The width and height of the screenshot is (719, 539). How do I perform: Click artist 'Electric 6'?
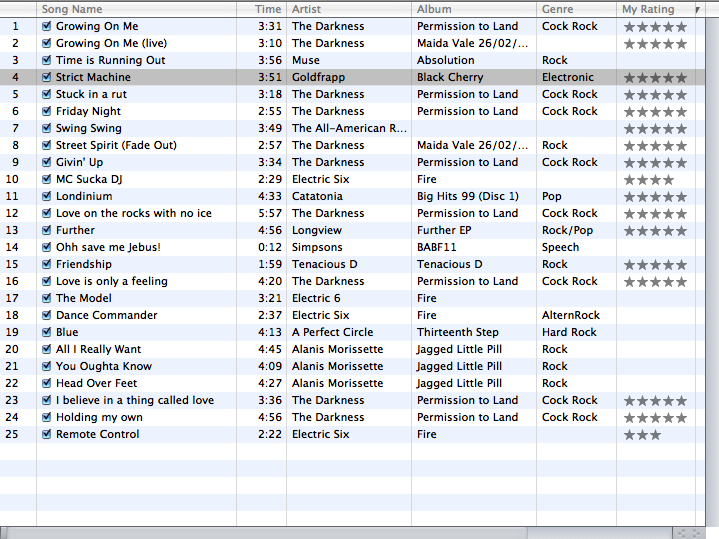(x=316, y=298)
